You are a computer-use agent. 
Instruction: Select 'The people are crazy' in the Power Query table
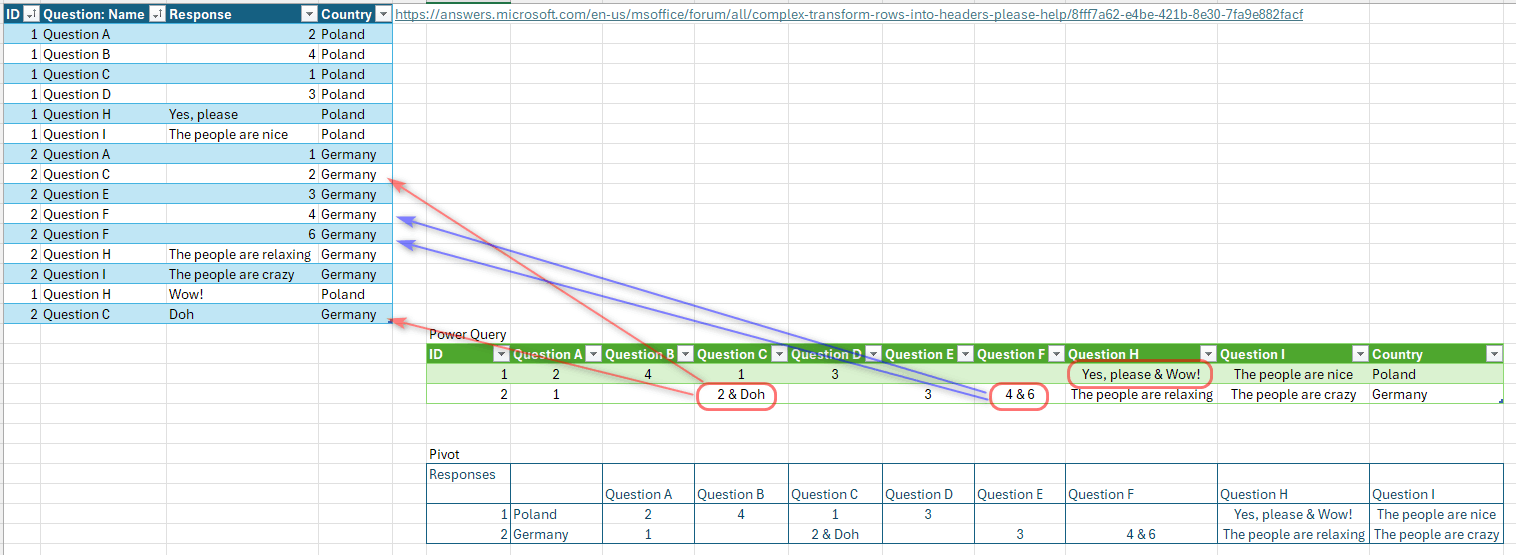(x=1293, y=394)
